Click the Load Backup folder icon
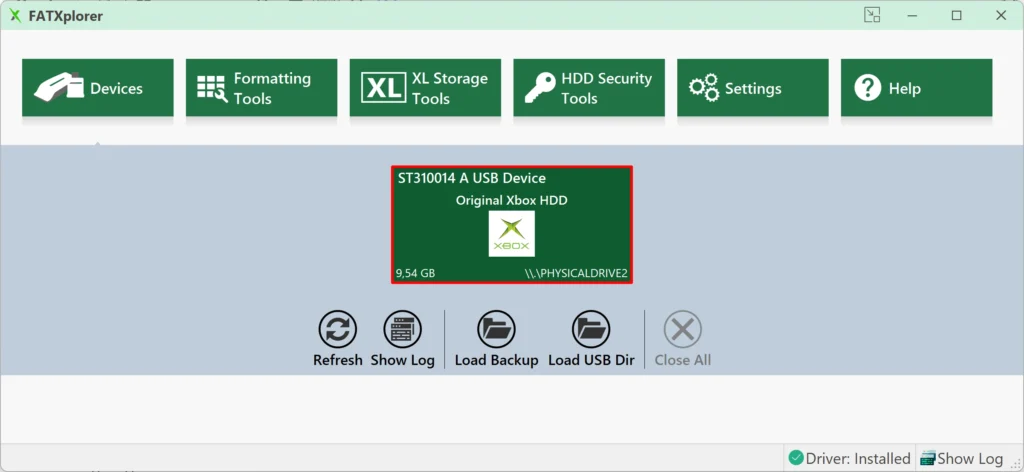1024x472 pixels. pos(496,329)
